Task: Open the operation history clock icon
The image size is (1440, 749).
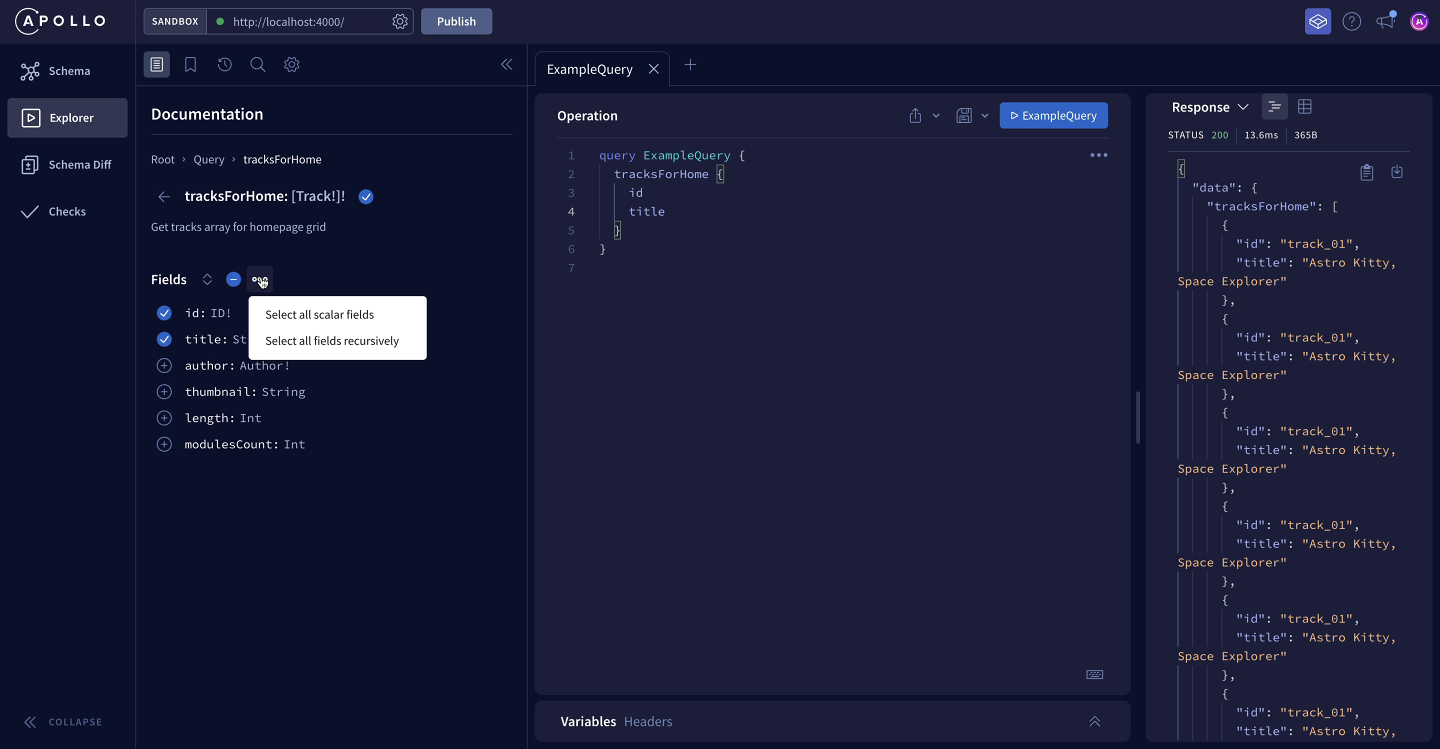Action: (225, 65)
